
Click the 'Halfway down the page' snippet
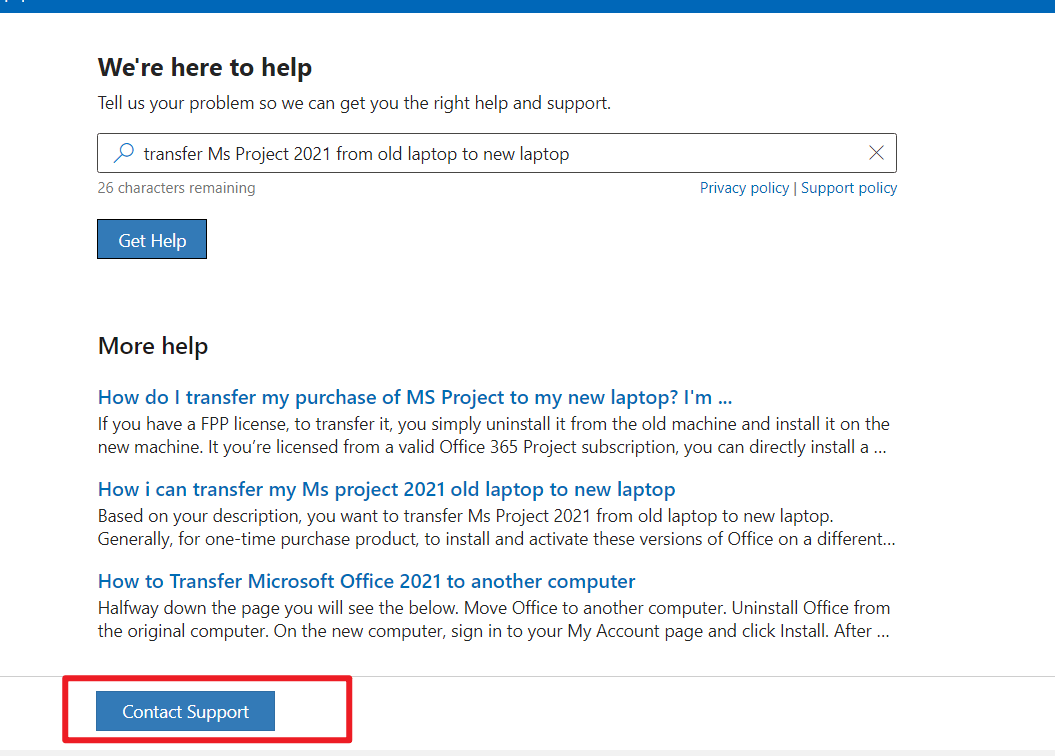pyautogui.click(x=494, y=619)
